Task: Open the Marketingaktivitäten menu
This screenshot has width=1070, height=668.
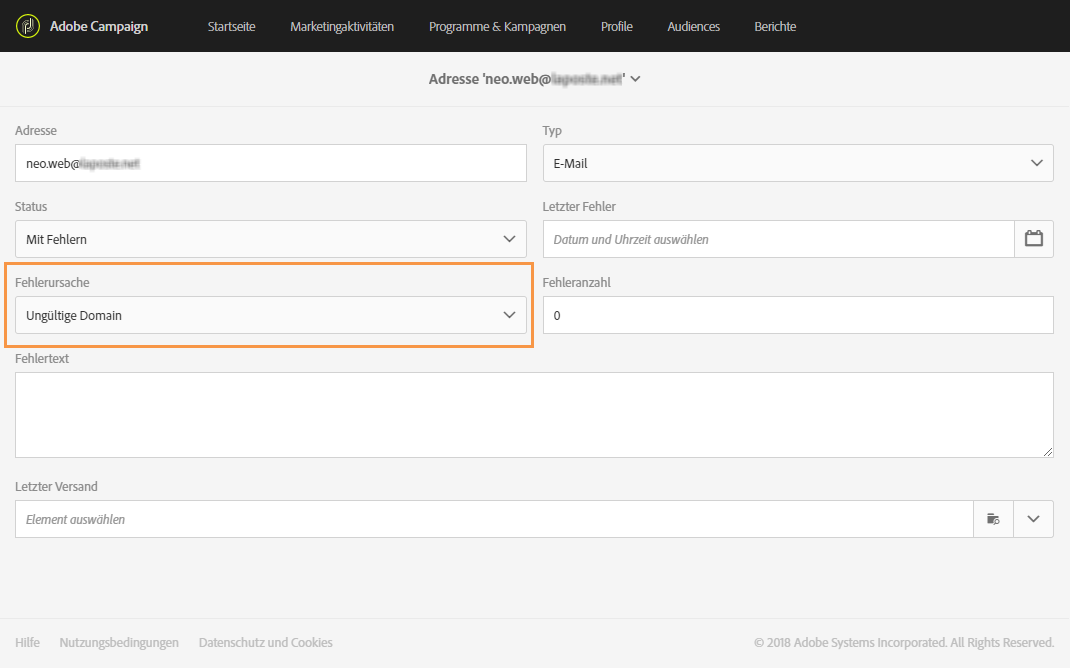Action: pyautogui.click(x=342, y=26)
